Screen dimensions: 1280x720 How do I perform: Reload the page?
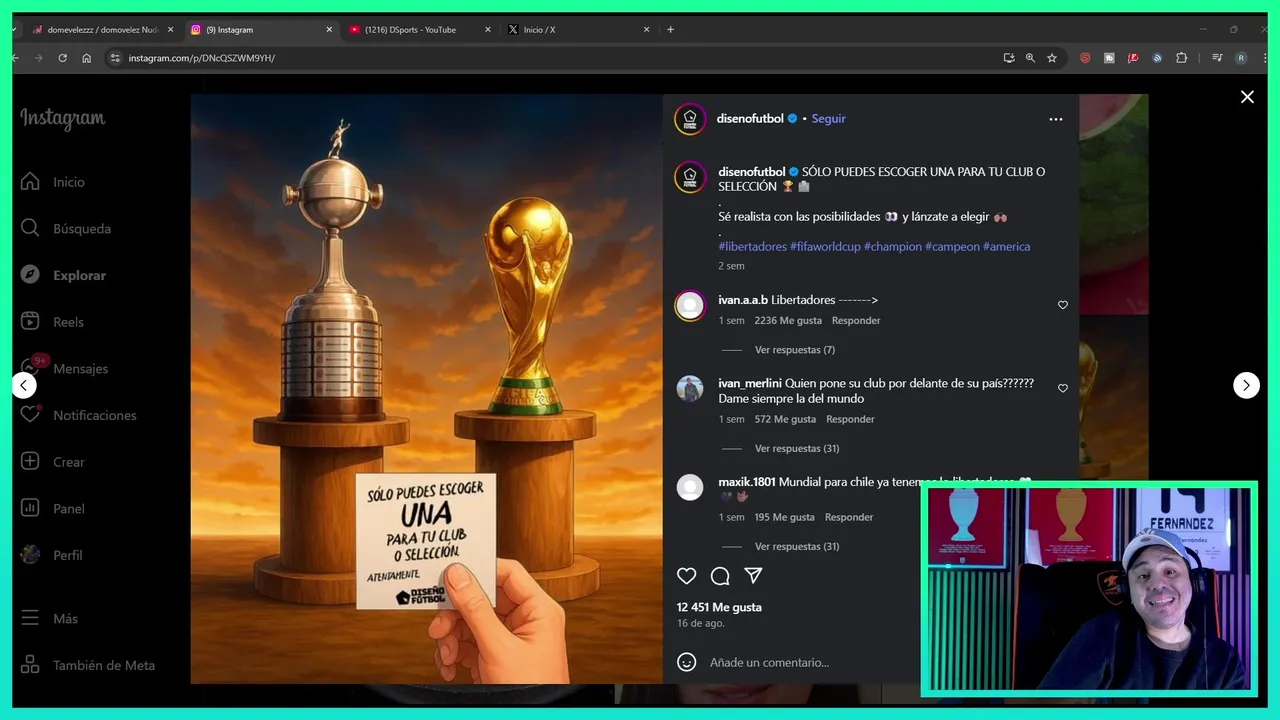click(62, 58)
